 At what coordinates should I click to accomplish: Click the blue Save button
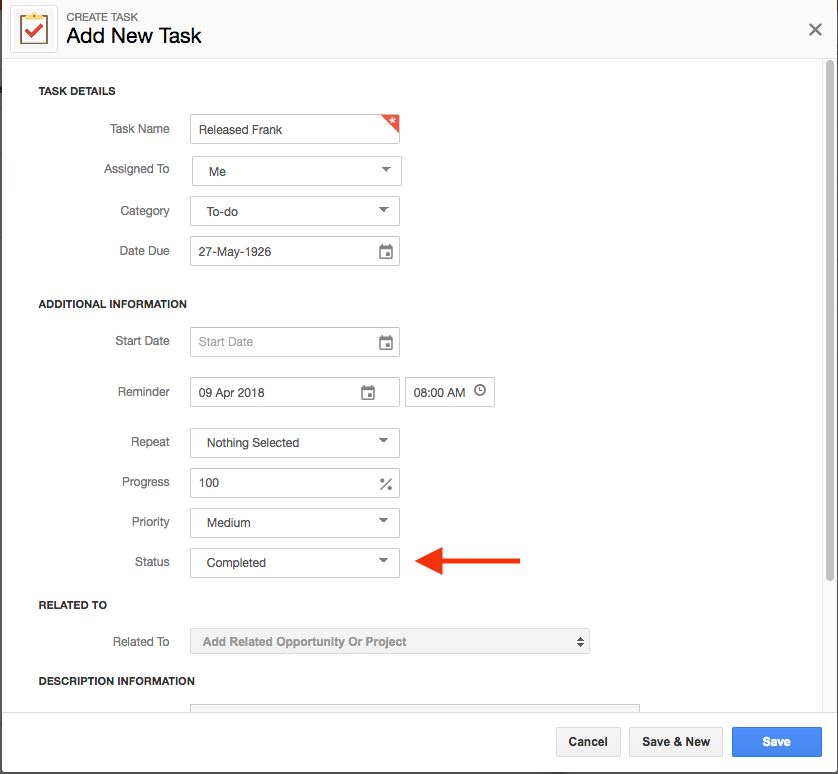pos(777,742)
